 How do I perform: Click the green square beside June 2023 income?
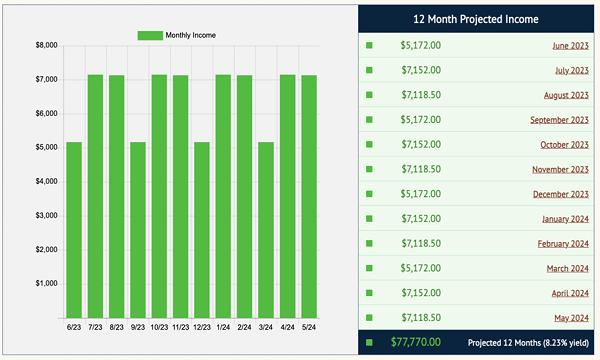(x=369, y=46)
